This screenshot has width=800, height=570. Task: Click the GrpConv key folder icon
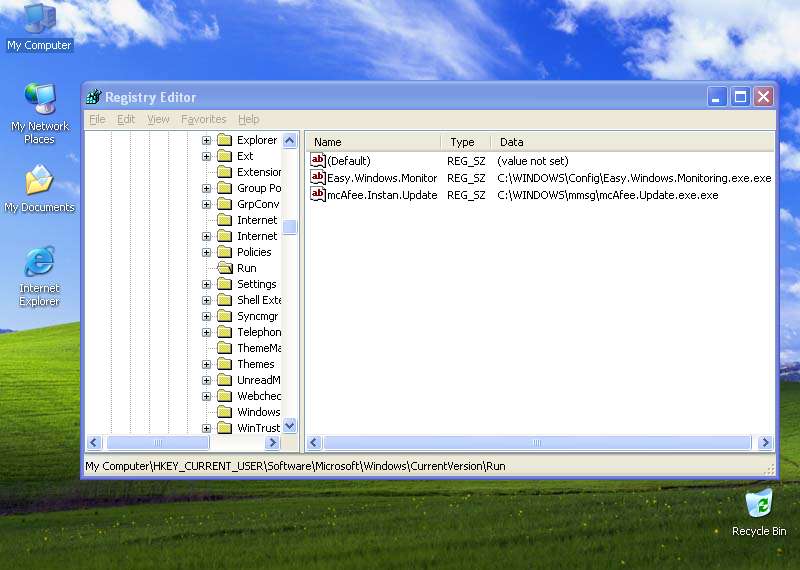(224, 204)
